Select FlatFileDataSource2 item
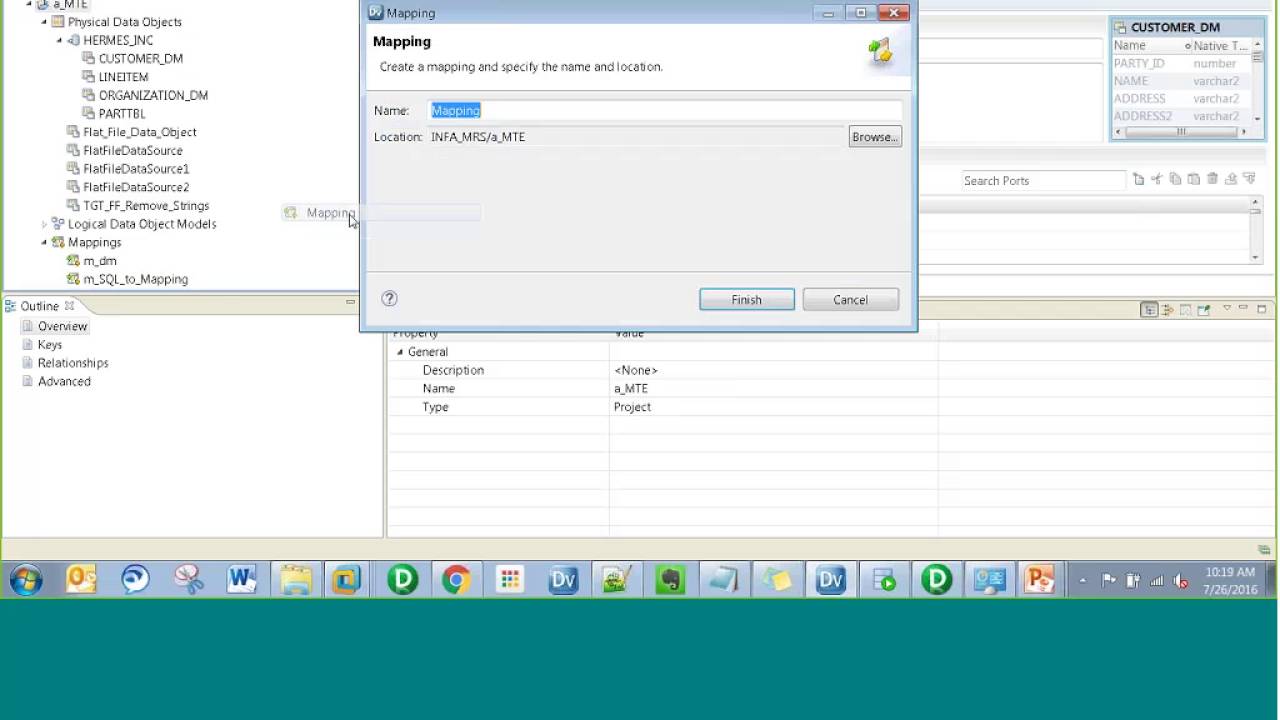Screen dimensions: 1280x720 136,187
